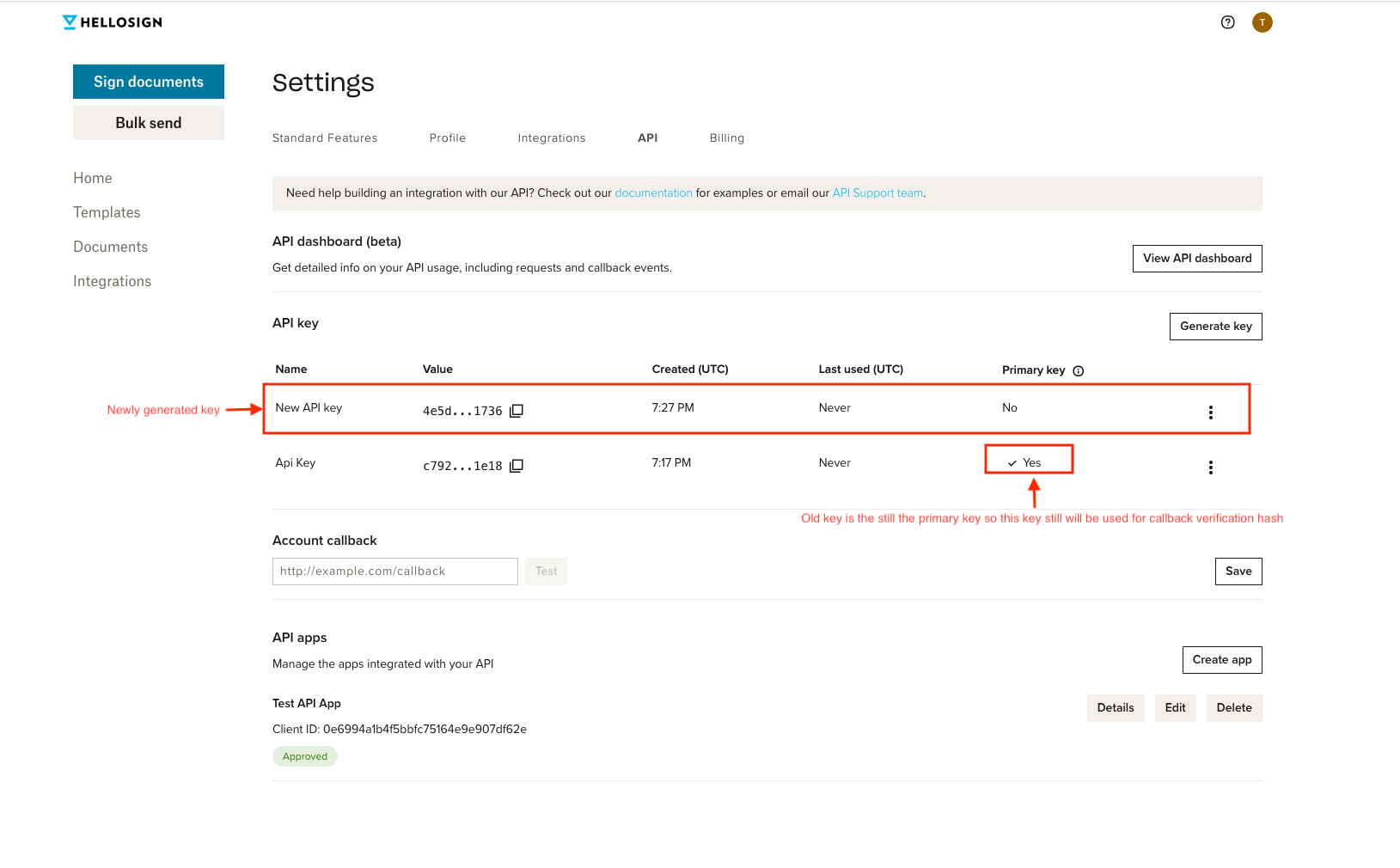Screen dimensions: 1400x868
Task: Click the user avatar in the top corner
Action: [x=1262, y=22]
